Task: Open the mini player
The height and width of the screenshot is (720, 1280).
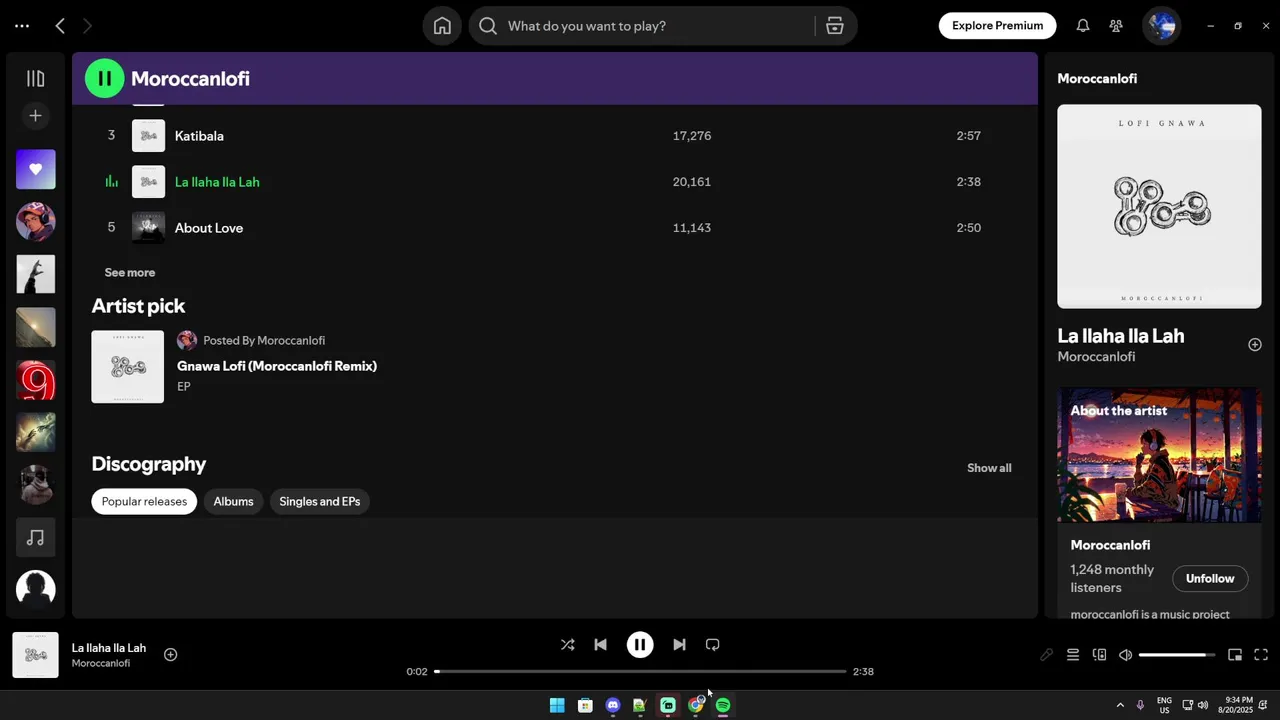Action: coord(1235,655)
